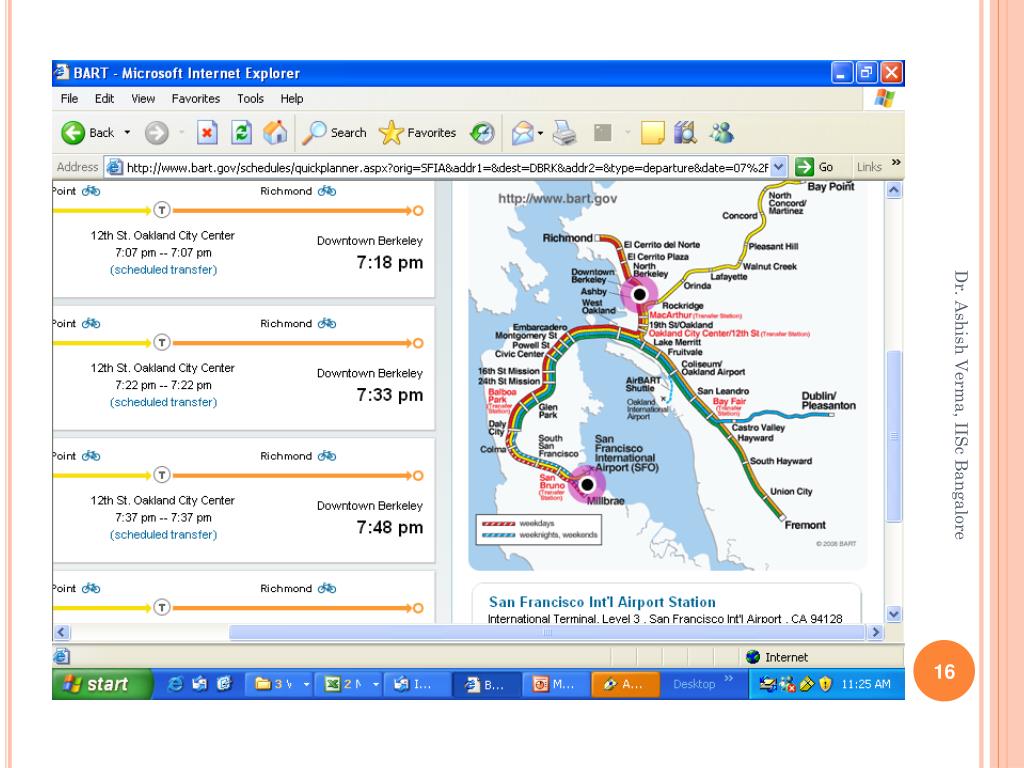
Task: Open the File menu
Action: coord(69,99)
